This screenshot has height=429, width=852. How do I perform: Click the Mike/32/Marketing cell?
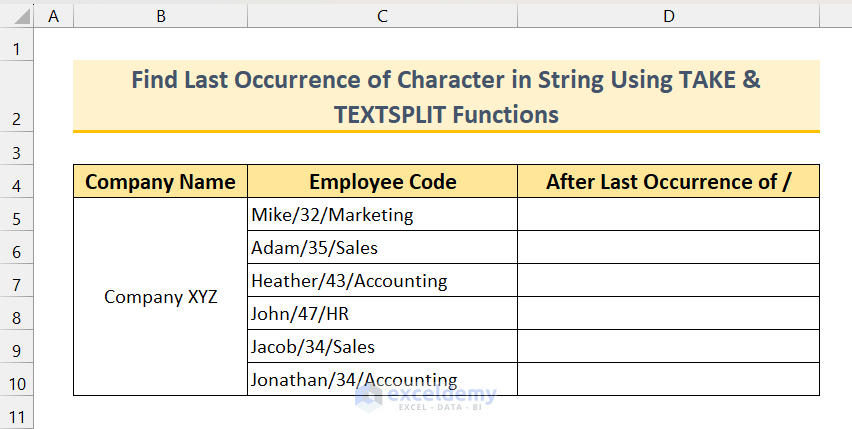[382, 215]
